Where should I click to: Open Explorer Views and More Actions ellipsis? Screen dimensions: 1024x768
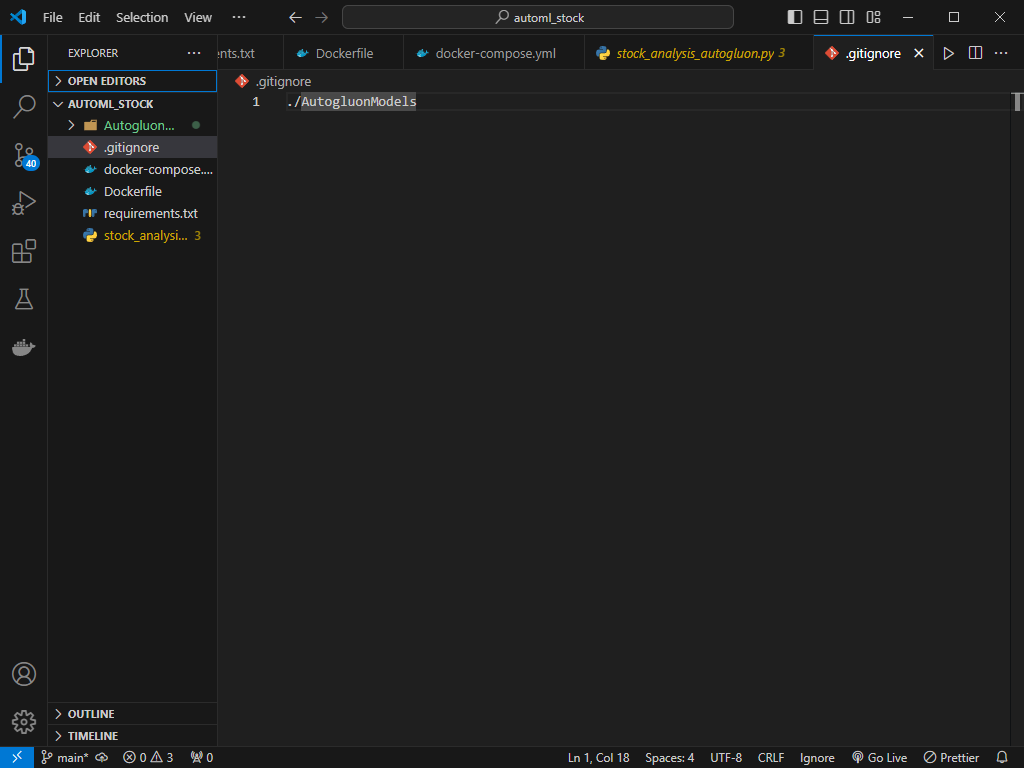click(194, 54)
